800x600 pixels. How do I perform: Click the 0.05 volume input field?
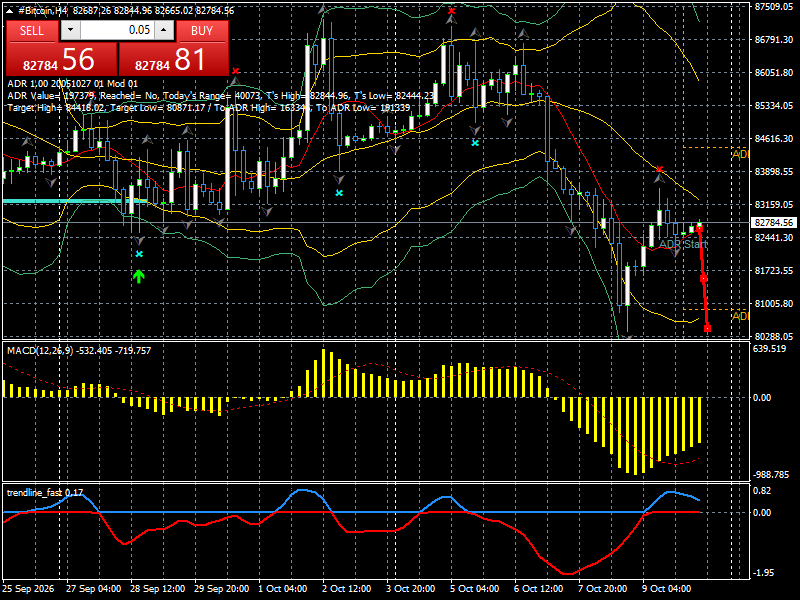click(117, 31)
